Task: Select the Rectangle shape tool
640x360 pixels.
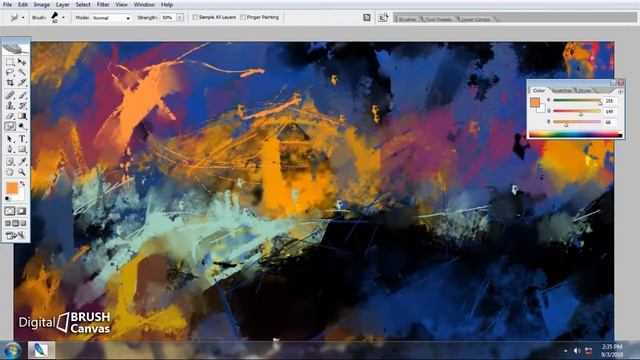Action: click(x=22, y=149)
